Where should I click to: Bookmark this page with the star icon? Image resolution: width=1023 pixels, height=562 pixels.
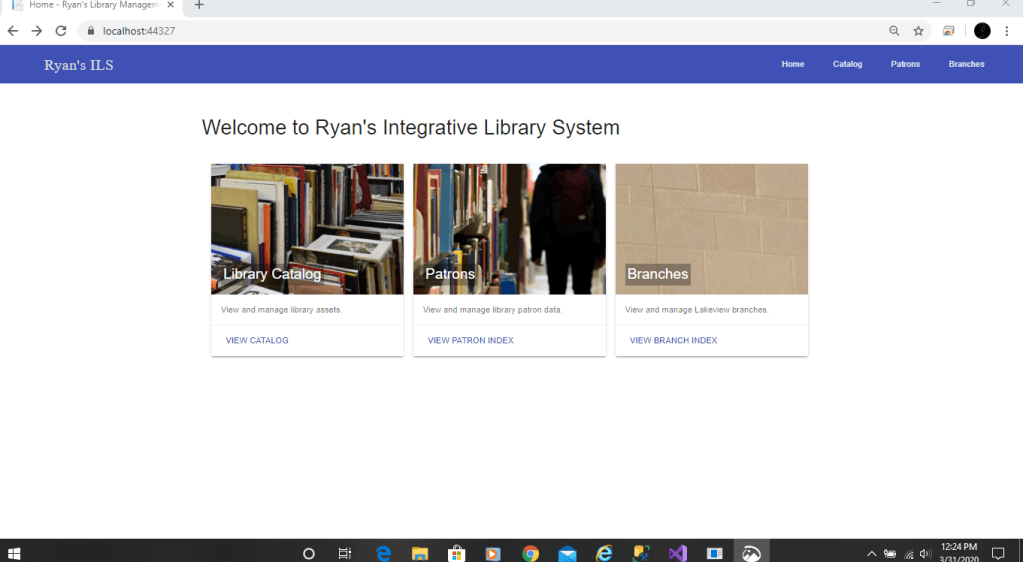tap(918, 31)
